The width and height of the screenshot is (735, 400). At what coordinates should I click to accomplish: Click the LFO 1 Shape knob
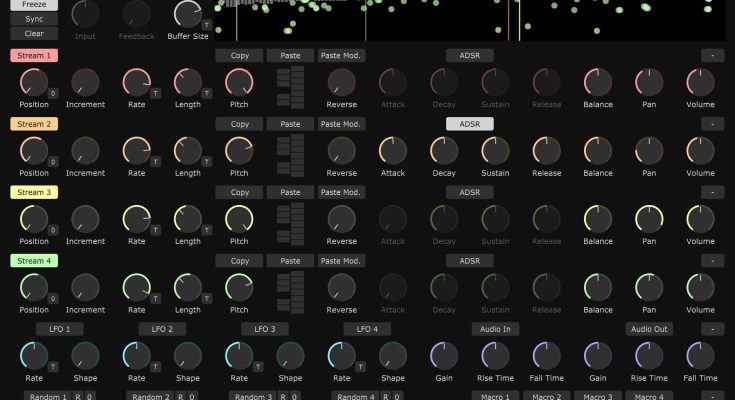pyautogui.click(x=85, y=355)
